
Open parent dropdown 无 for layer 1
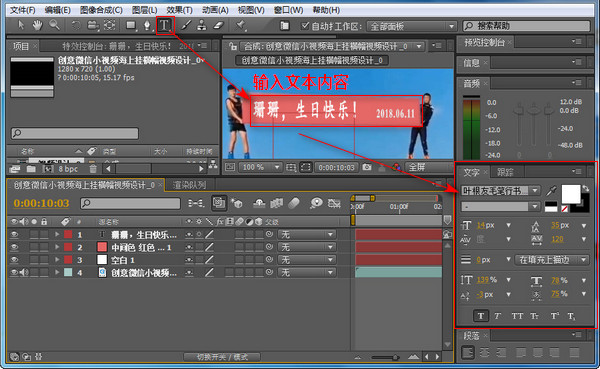(x=307, y=234)
